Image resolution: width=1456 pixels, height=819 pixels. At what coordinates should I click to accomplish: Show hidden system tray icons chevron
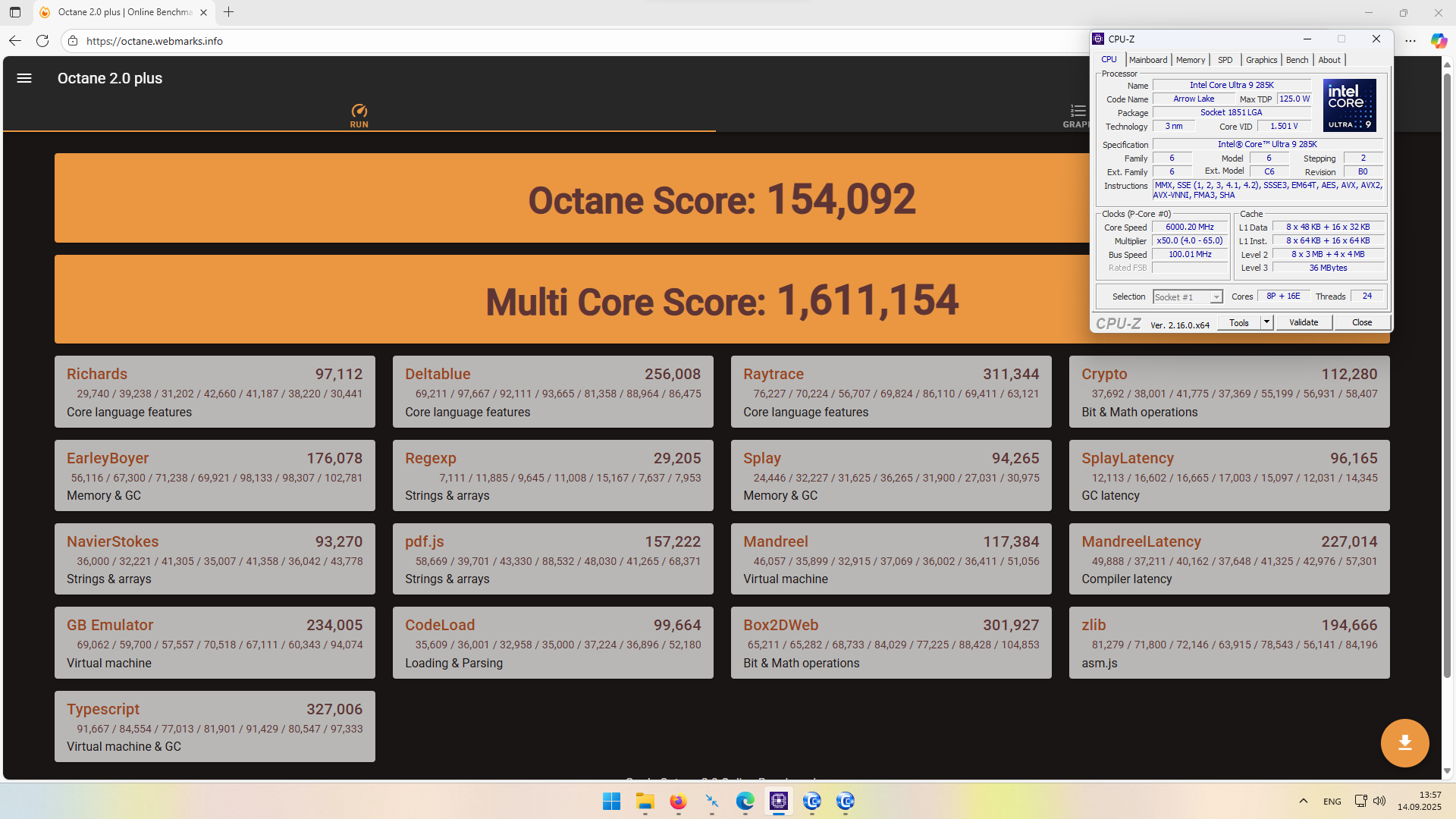1303,801
